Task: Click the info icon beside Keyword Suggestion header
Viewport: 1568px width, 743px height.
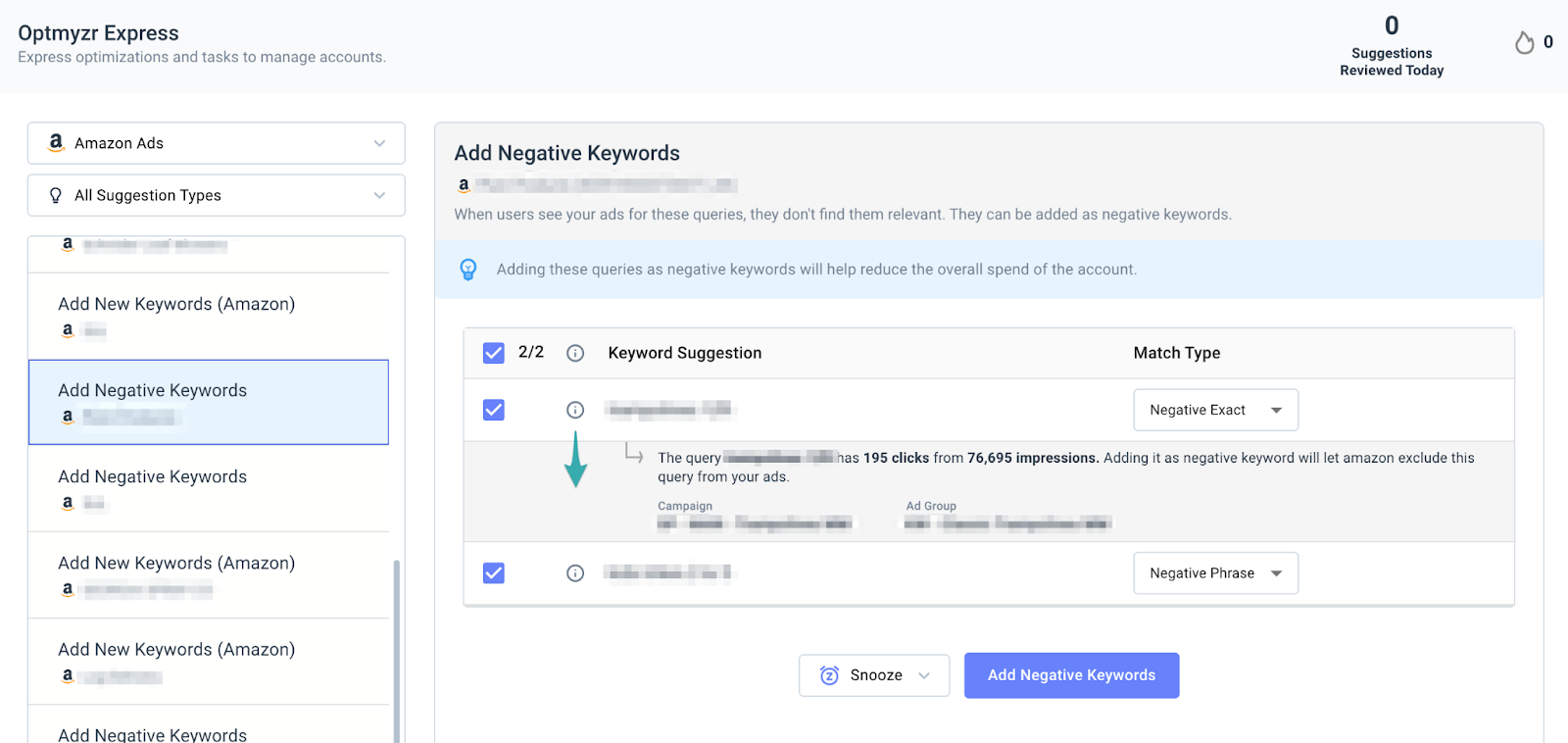Action: tap(575, 353)
